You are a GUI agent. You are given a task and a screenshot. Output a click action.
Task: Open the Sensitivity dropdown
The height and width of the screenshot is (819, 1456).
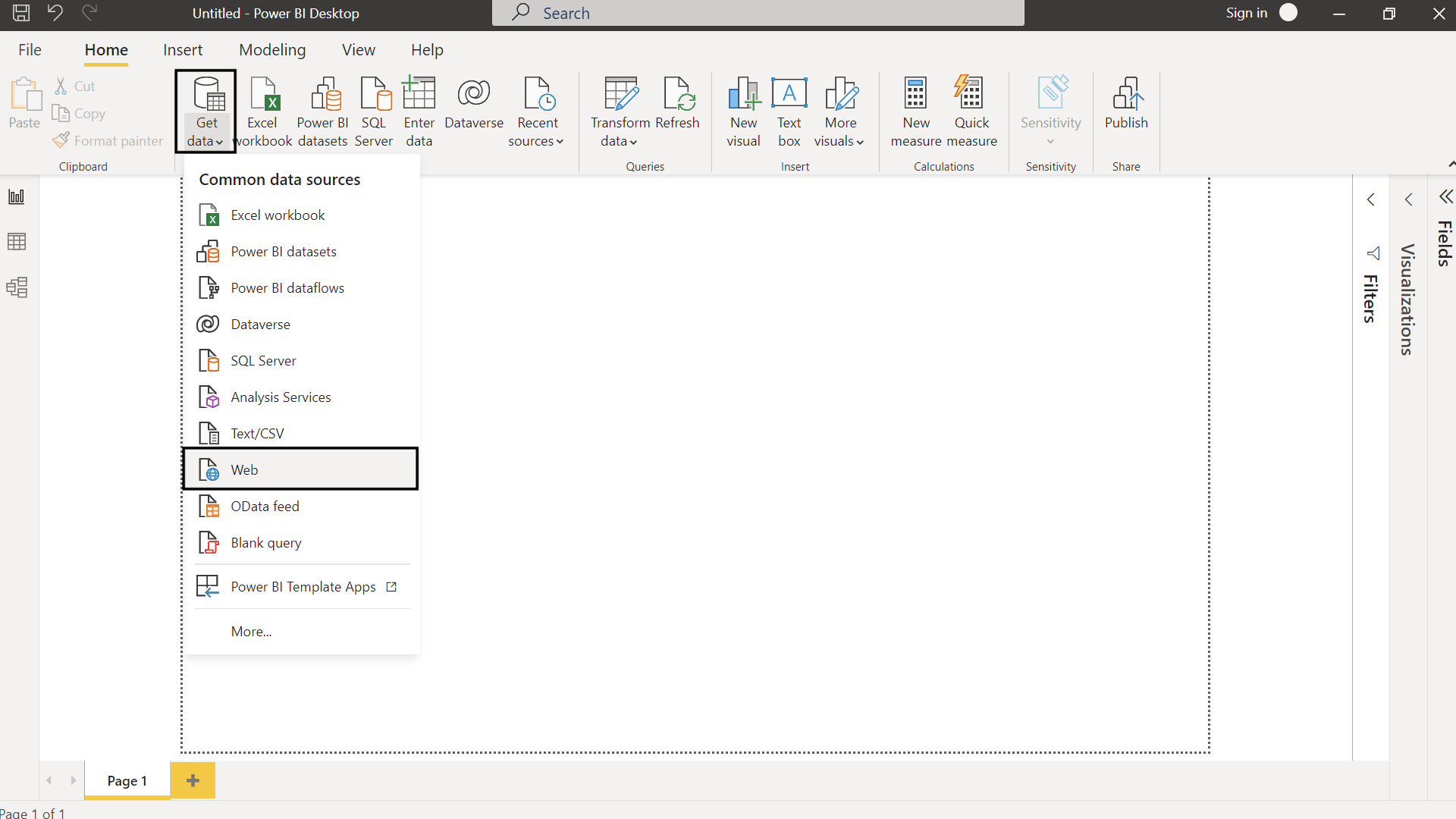1050,111
